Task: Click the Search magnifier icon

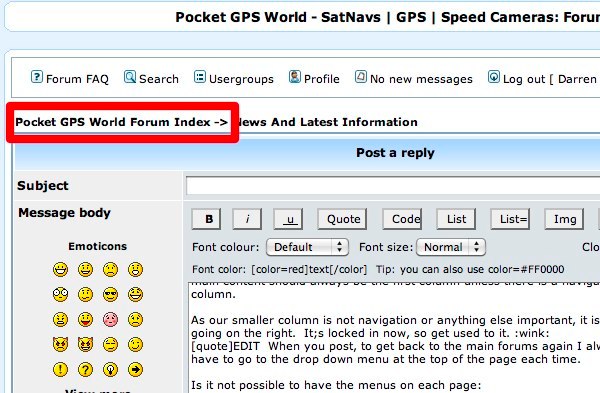Action: tap(130, 77)
